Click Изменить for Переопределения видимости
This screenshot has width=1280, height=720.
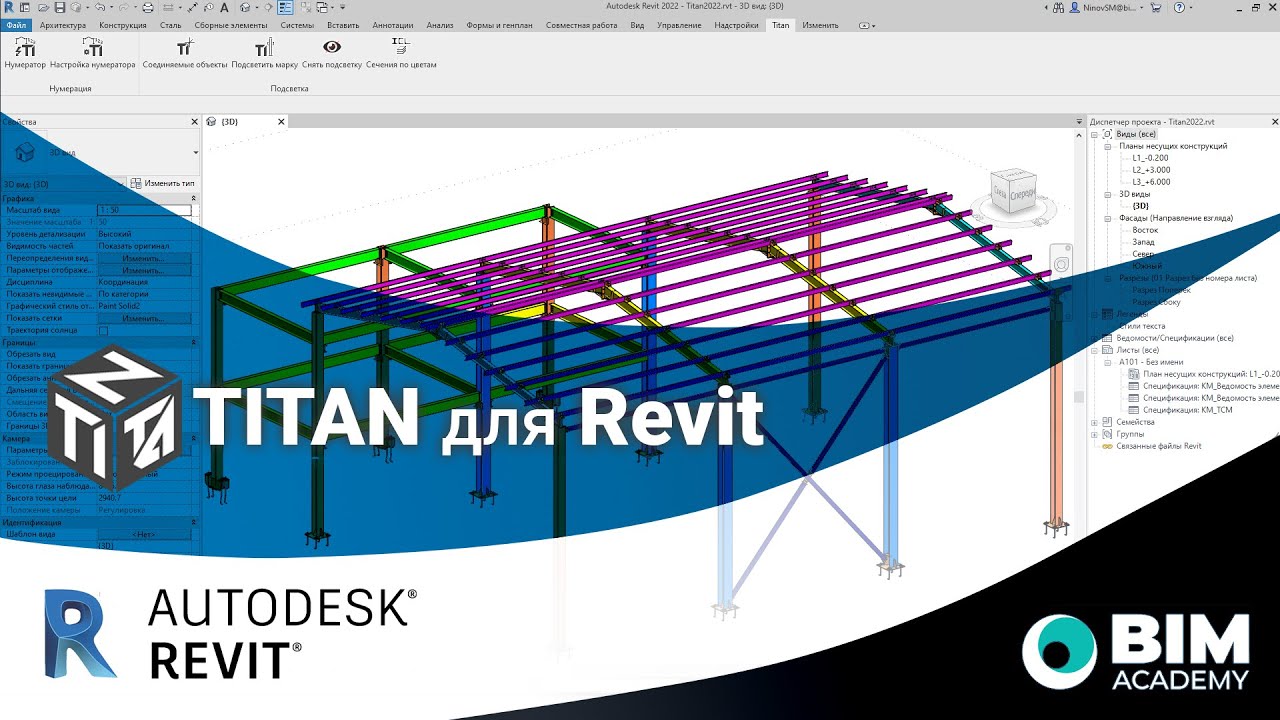click(143, 258)
